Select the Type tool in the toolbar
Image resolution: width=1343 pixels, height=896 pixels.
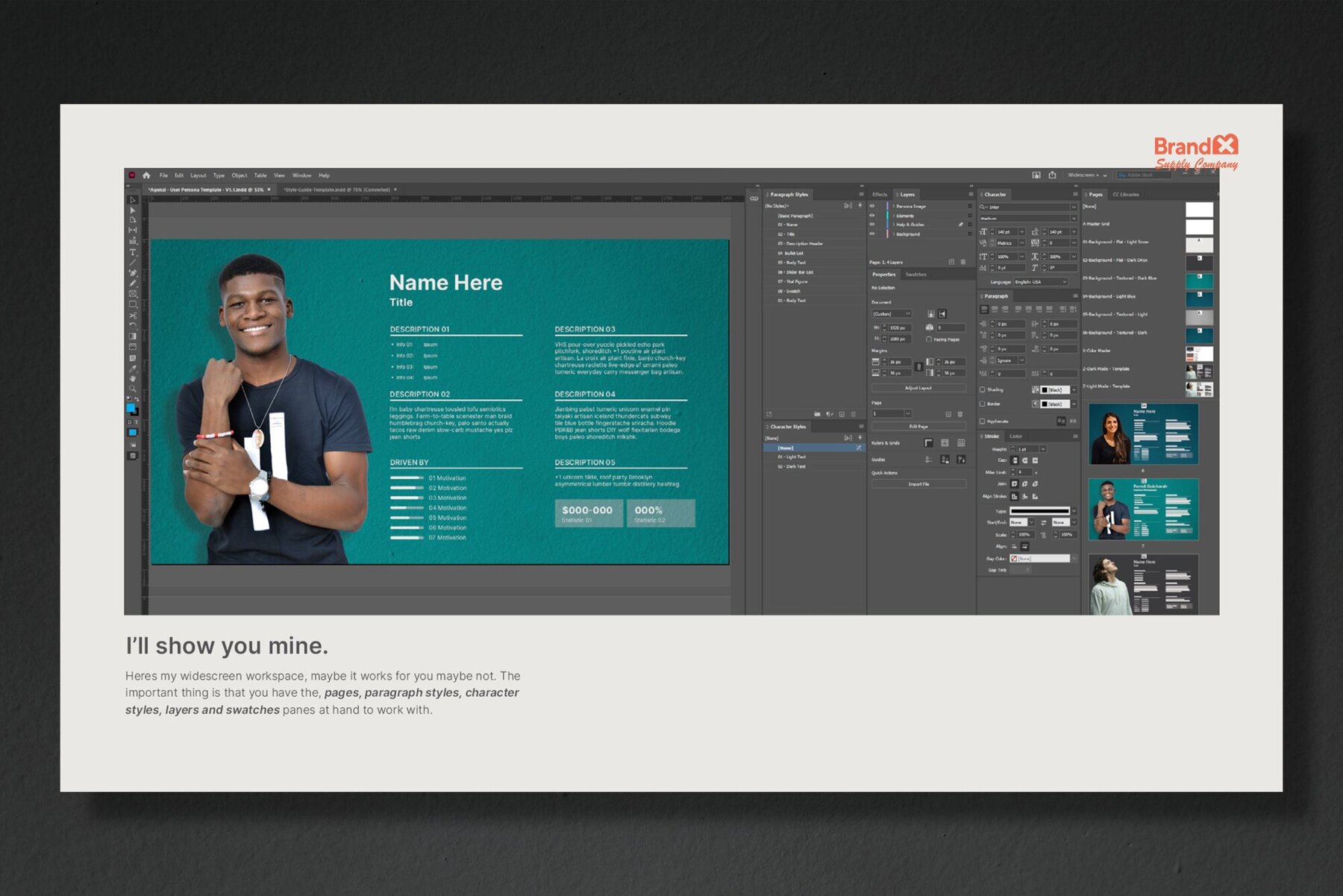(x=134, y=251)
